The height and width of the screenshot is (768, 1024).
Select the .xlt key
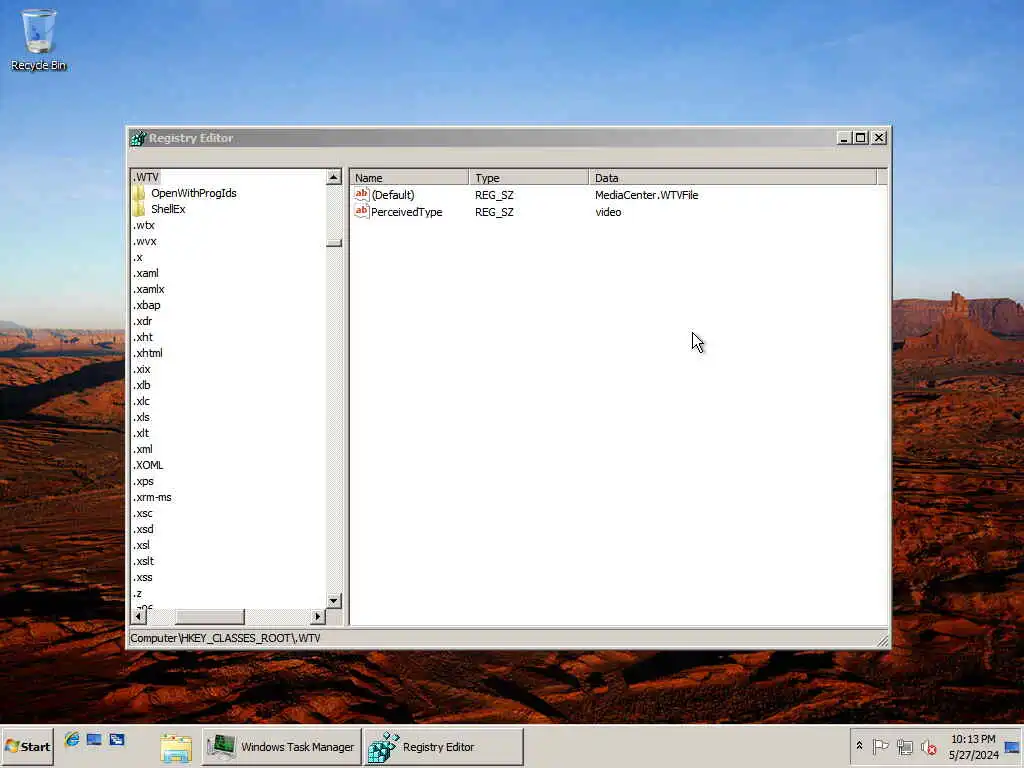click(x=141, y=433)
